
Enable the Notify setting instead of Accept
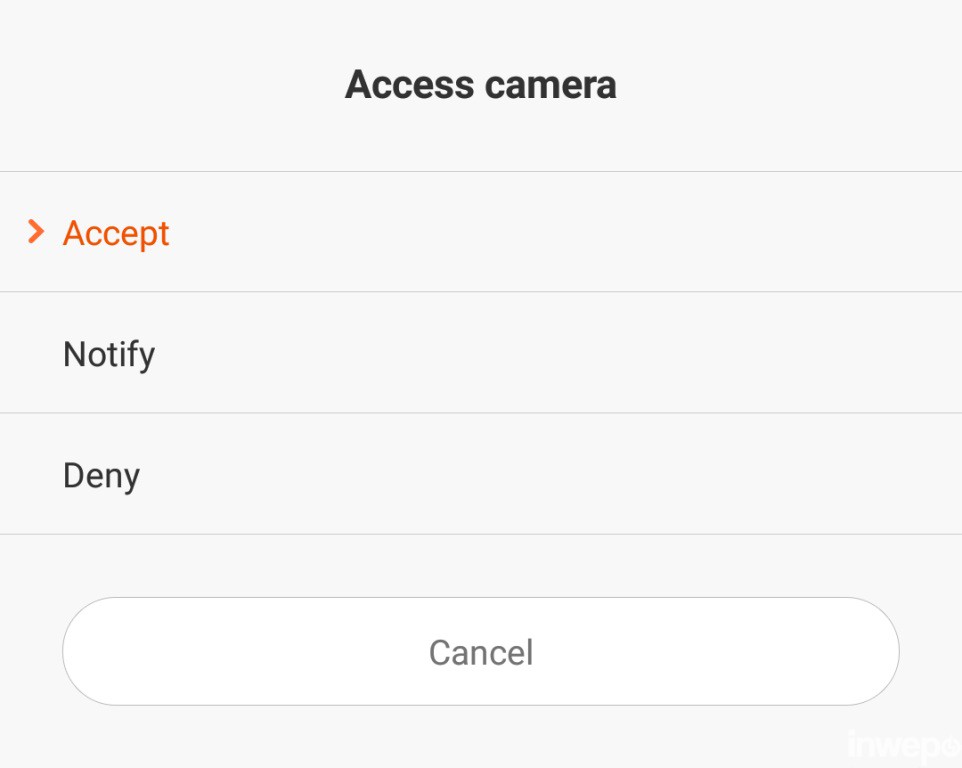tap(109, 353)
